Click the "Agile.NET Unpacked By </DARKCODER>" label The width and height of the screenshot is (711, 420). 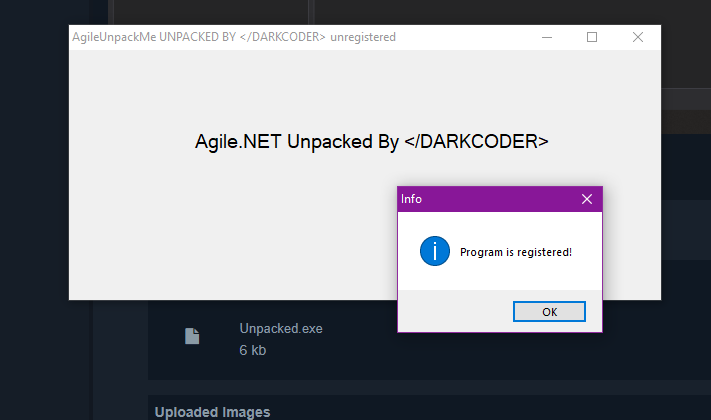(x=371, y=142)
